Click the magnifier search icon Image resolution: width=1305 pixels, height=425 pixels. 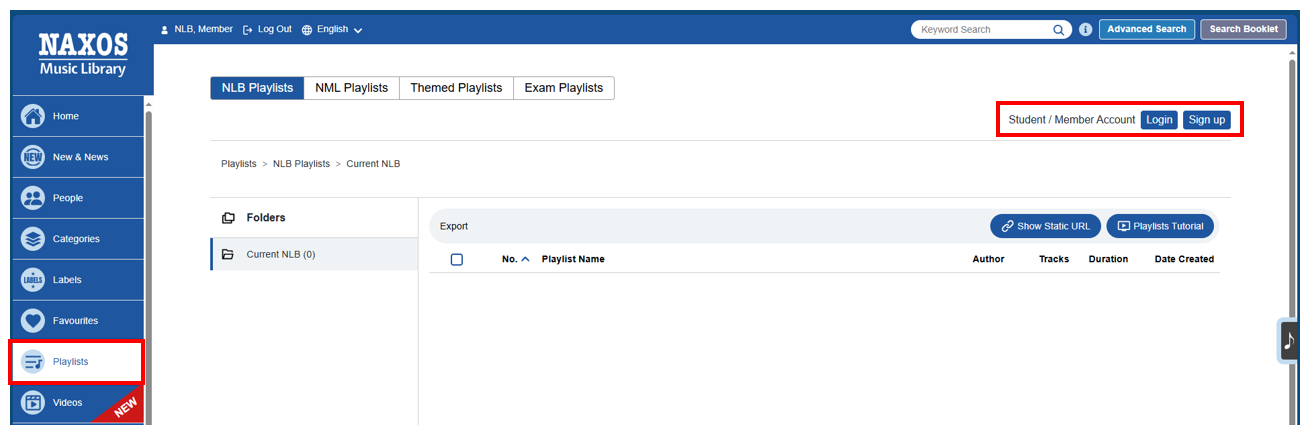(1059, 30)
